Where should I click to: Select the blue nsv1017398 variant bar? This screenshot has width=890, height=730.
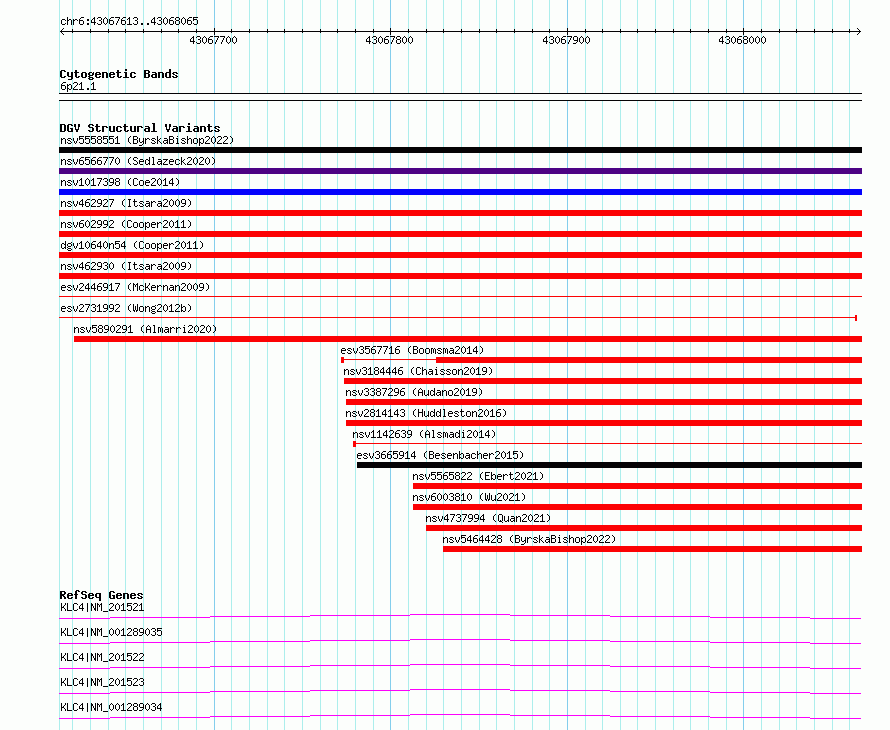coord(460,192)
